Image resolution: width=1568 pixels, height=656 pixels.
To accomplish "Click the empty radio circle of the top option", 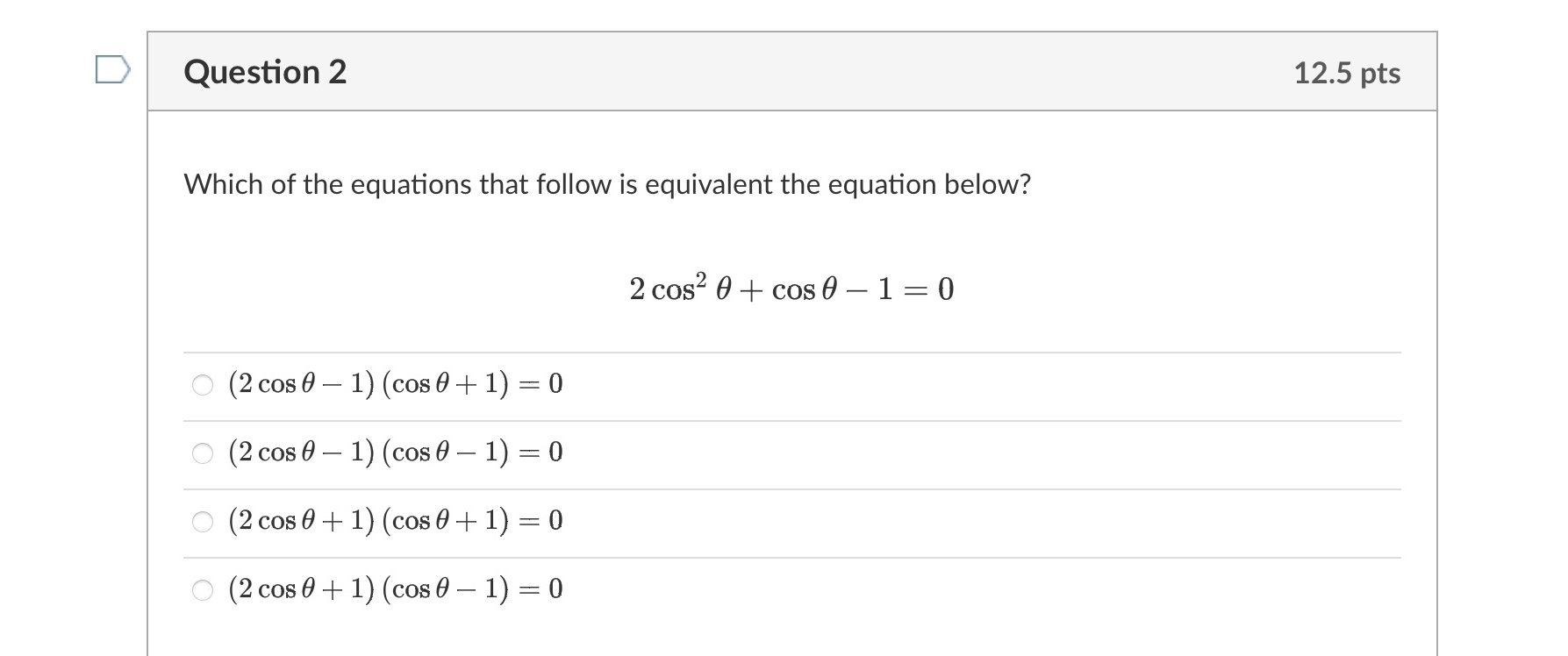I will tap(202, 382).
